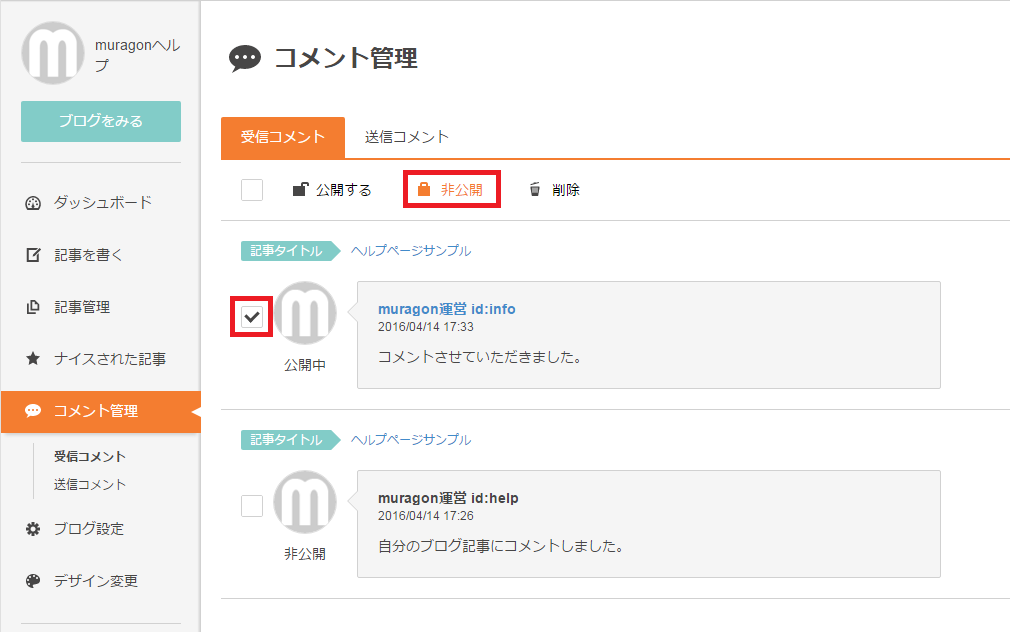The image size is (1010, 632).
Task: Click the unlock icon next to 公開する
Action: (299, 189)
